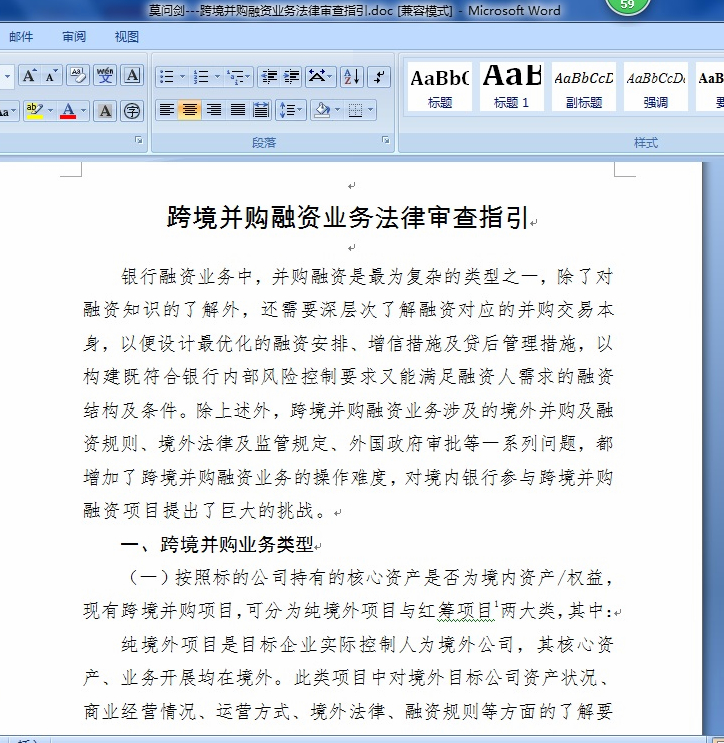Screen dimensions: 724x743
Task: Switch to the 邮件 (Mailings) tab
Action: pos(21,37)
